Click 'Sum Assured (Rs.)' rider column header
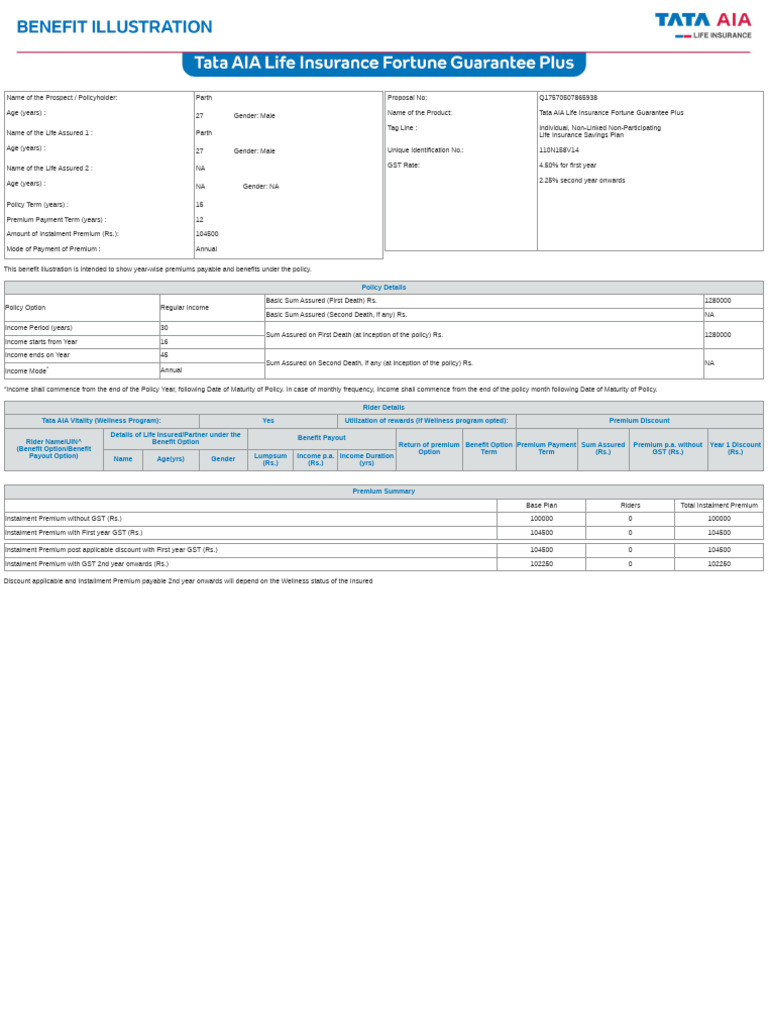Screen dimensions: 768x1024 point(603,448)
